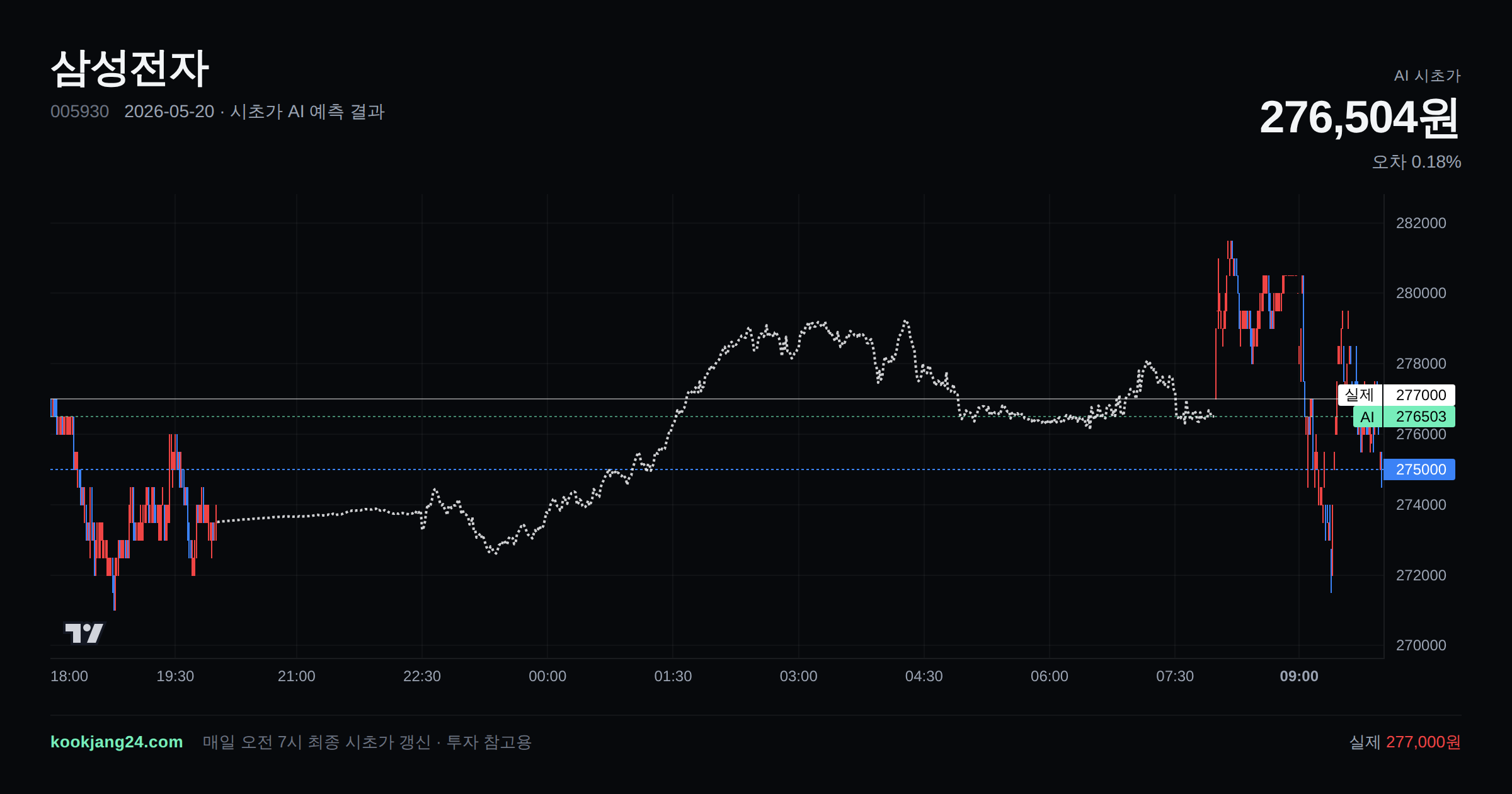
Task: Click the predicted price 276,504원
Action: (x=1360, y=117)
